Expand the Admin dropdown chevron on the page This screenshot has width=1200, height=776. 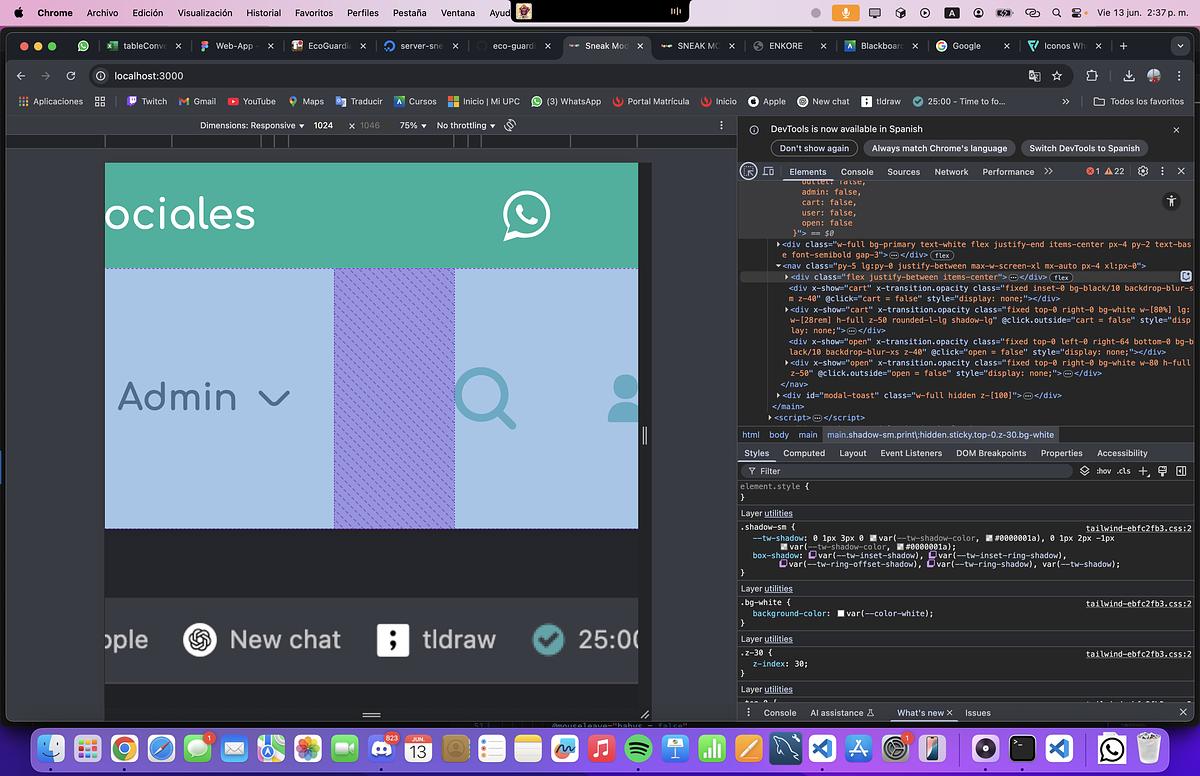274,398
